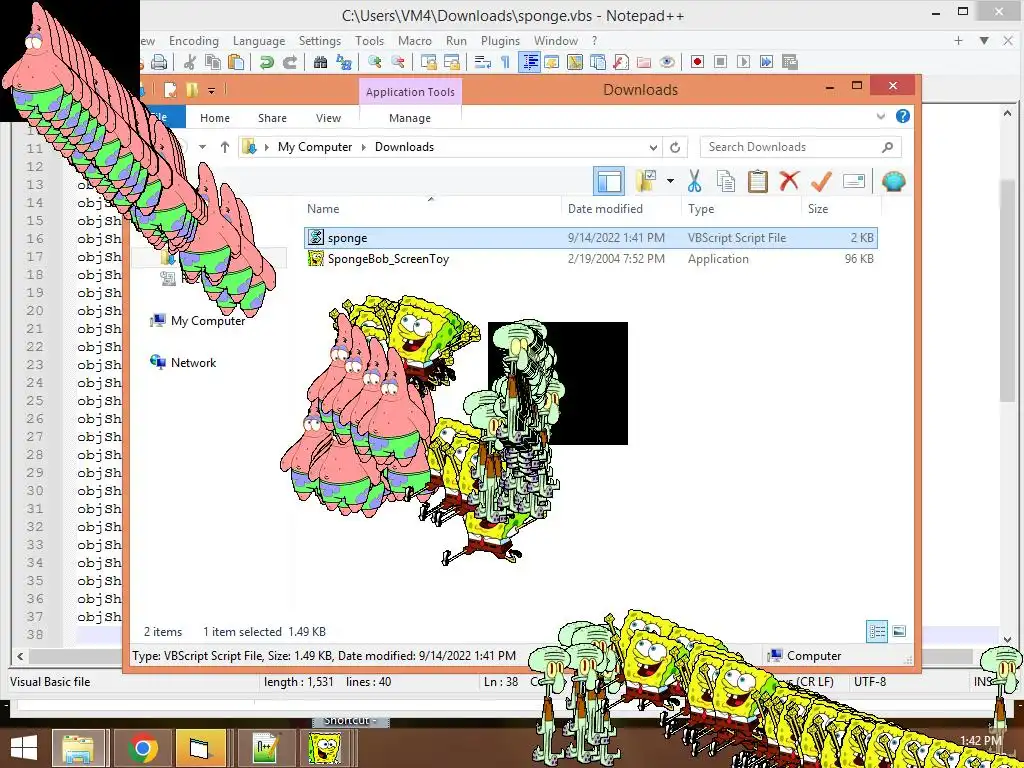The width and height of the screenshot is (1024, 768).
Task: Toggle word wrap in Notepad++ toolbar
Action: [483, 62]
